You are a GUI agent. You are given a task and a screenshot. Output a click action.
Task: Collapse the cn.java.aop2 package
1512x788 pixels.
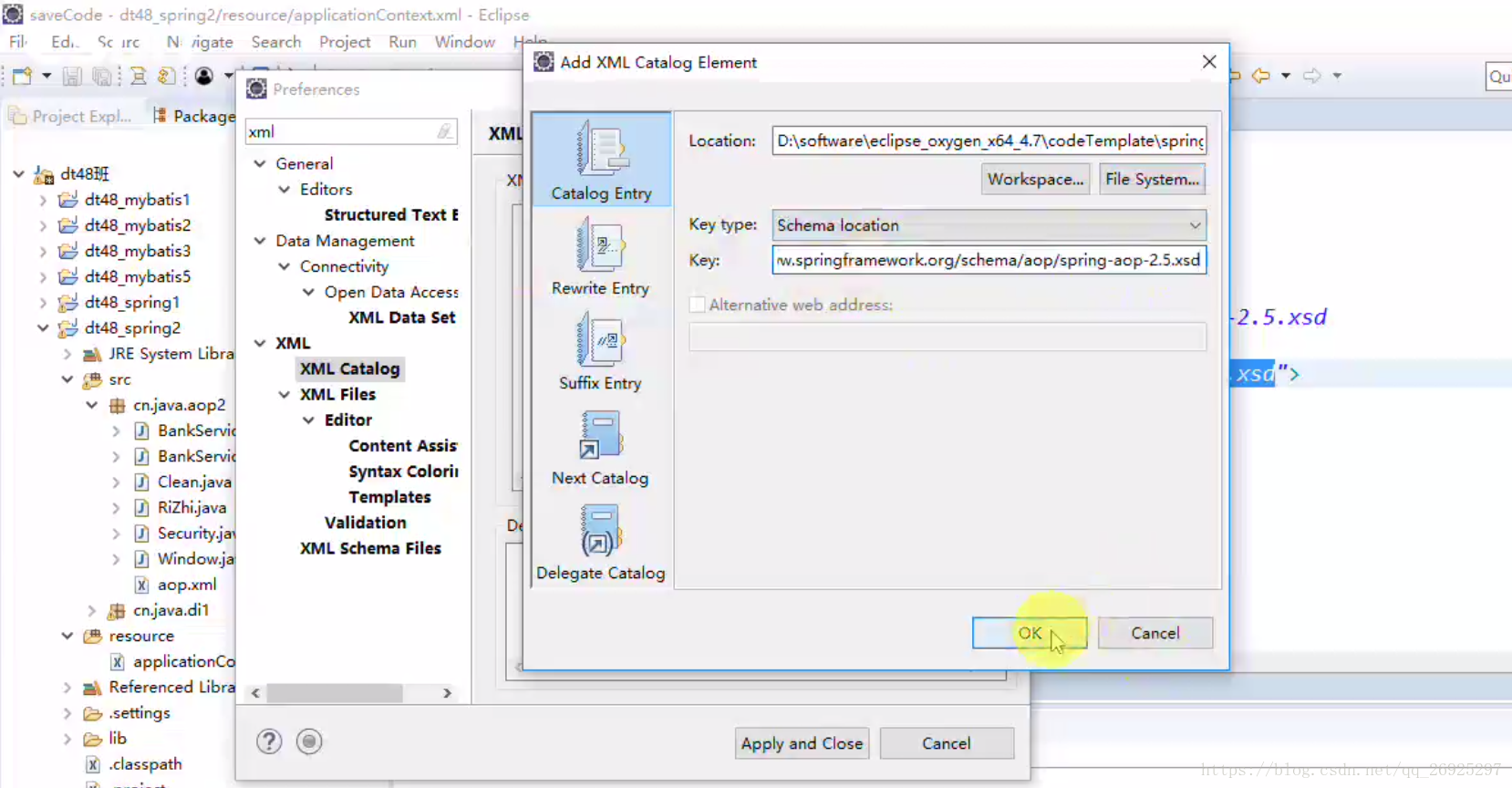(x=92, y=405)
